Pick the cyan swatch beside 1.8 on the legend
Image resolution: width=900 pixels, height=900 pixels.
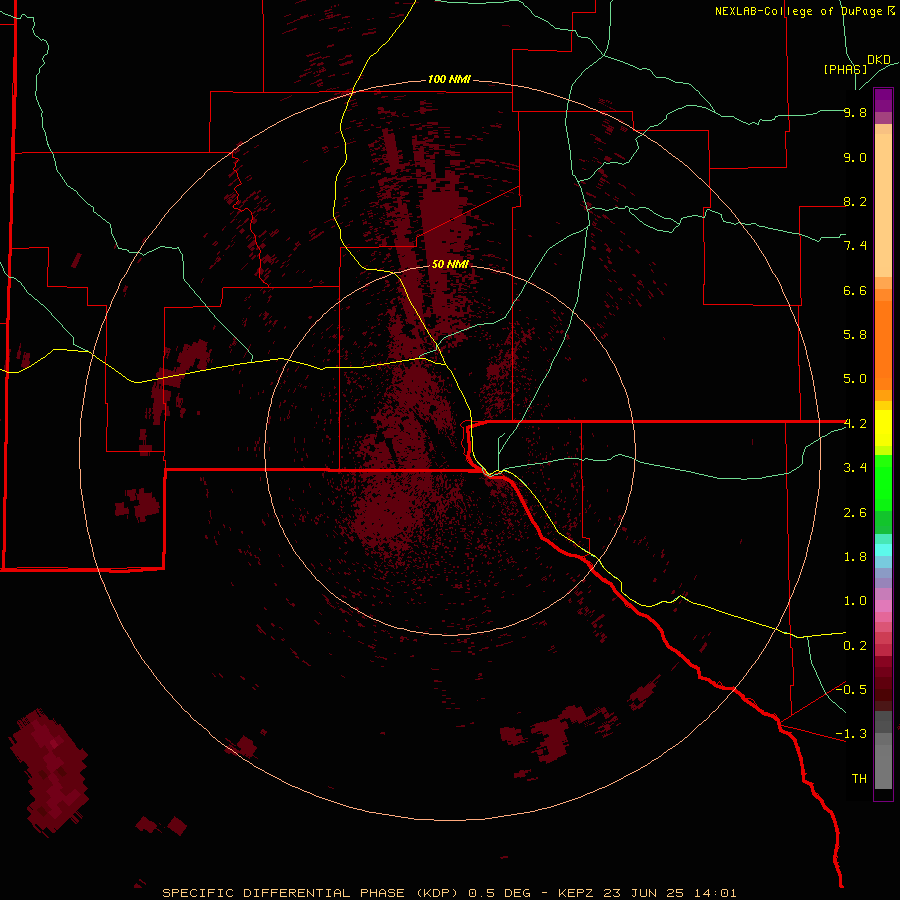(883, 550)
